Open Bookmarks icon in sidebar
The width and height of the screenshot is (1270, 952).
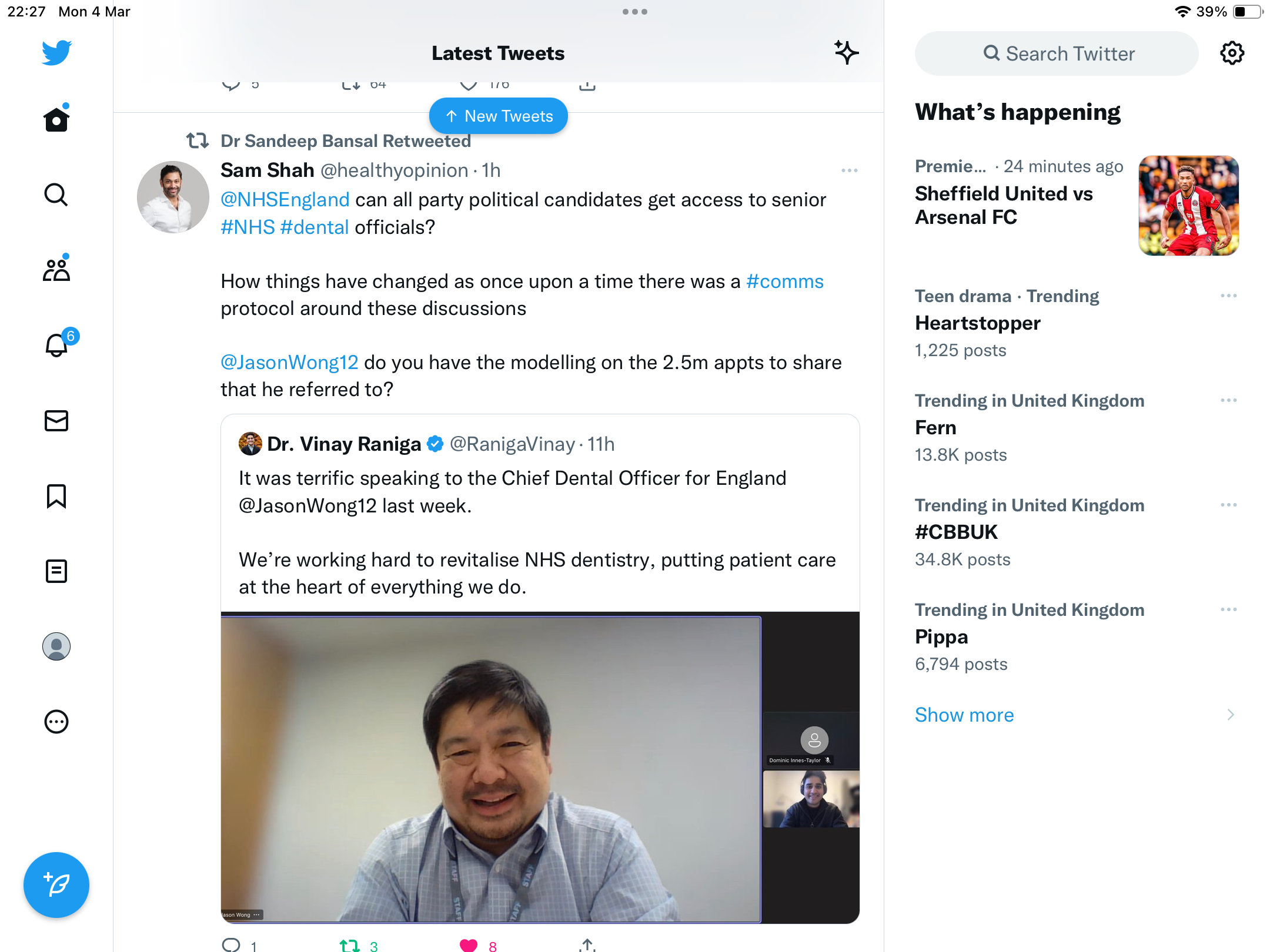tap(56, 496)
